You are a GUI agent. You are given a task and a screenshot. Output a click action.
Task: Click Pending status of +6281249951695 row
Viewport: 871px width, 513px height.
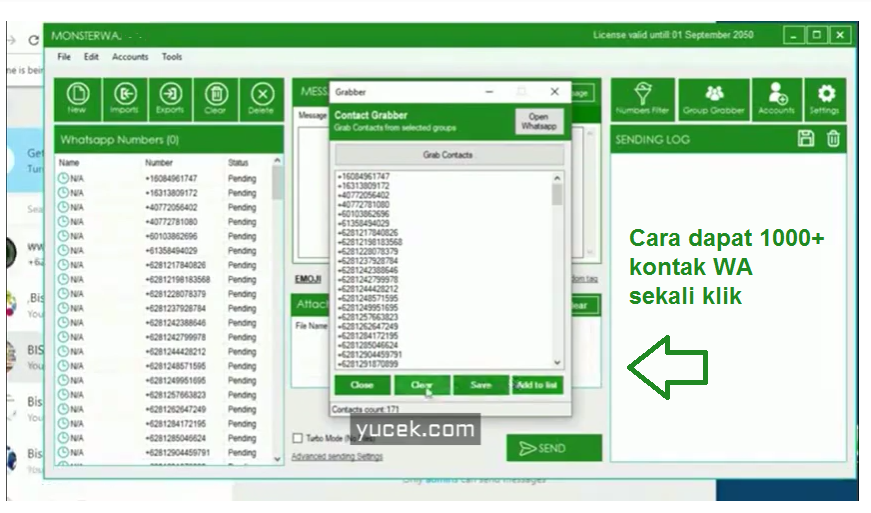[x=242, y=381]
